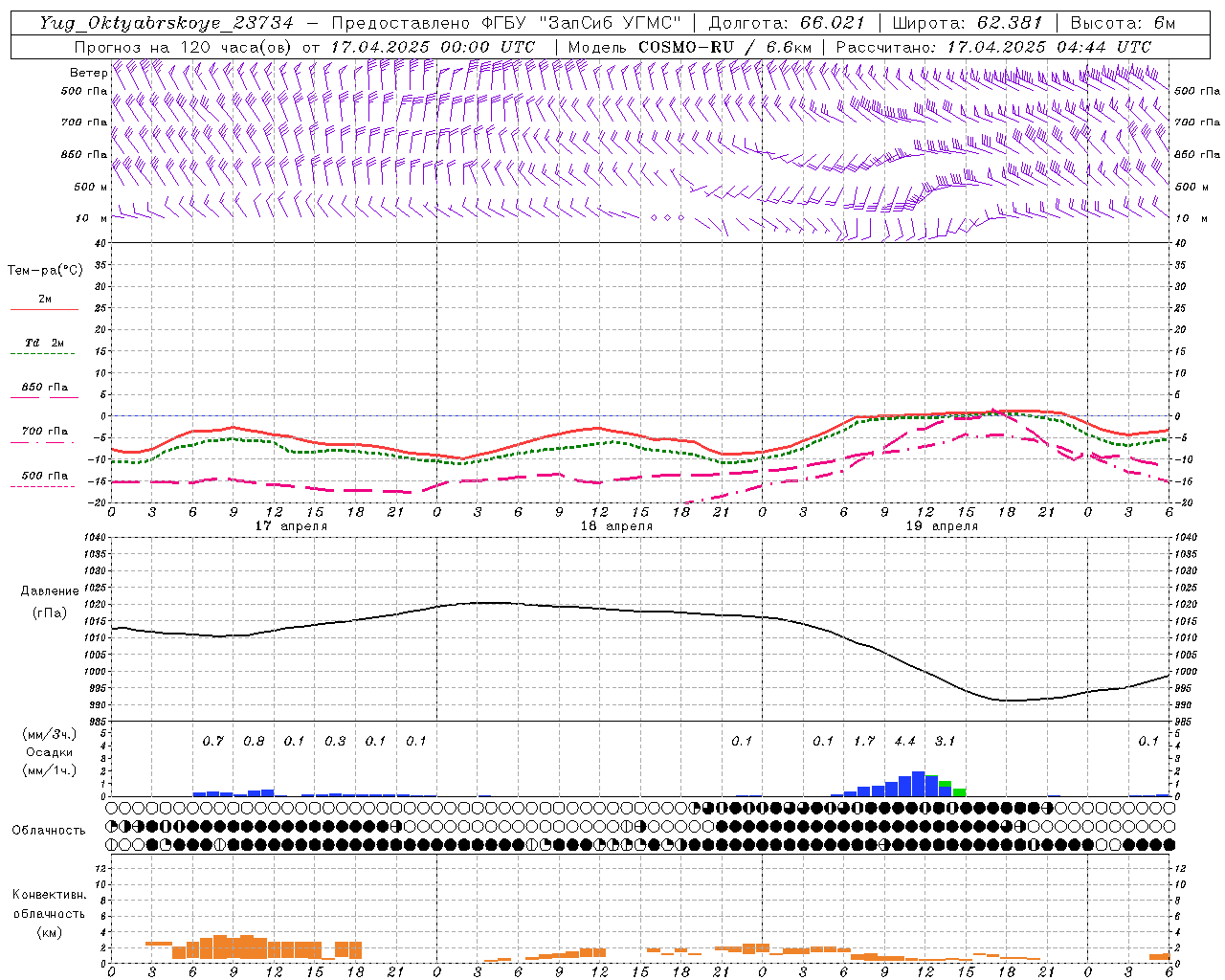Click the '17 апреля' date label
Screen dimensions: 1225x980
coord(291,526)
